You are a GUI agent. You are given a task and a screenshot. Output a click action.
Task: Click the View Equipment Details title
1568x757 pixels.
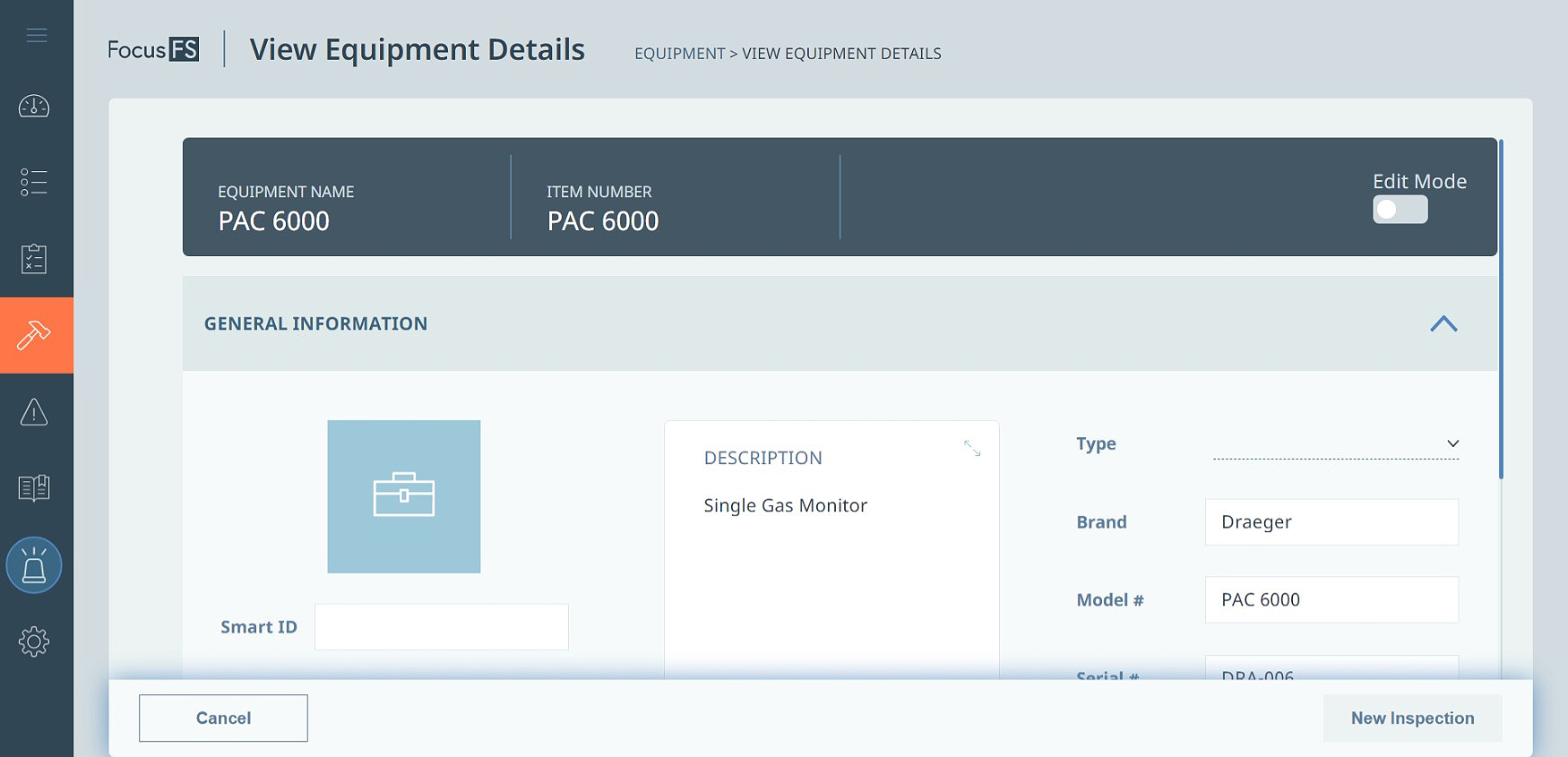point(418,49)
